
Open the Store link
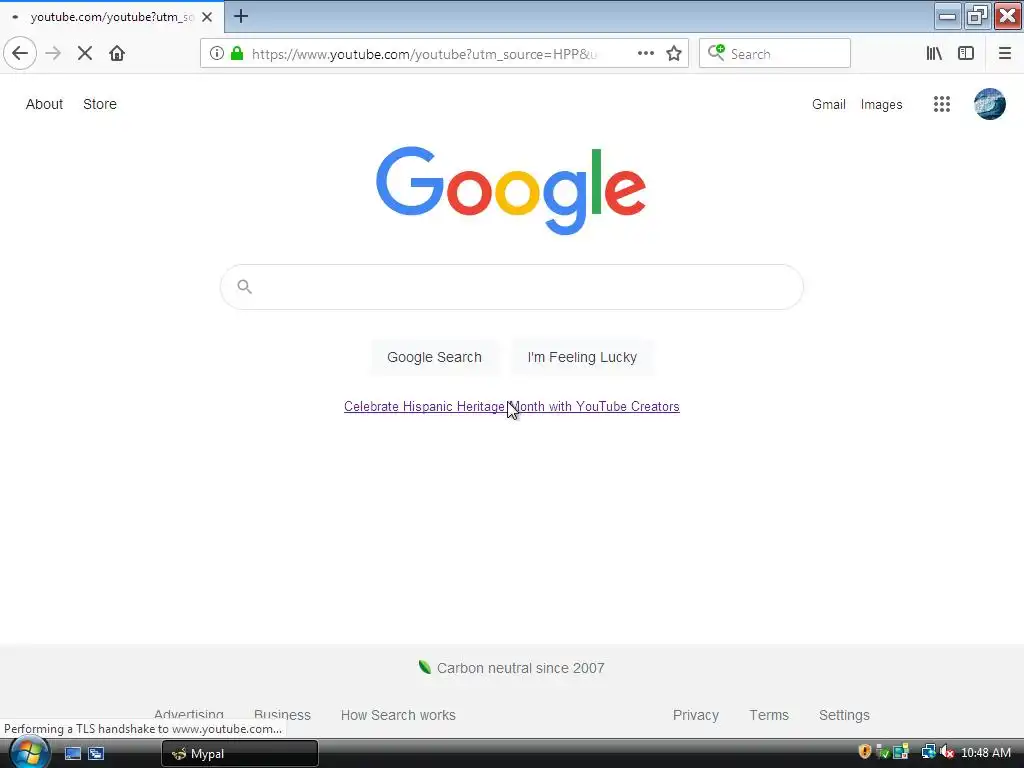[100, 104]
